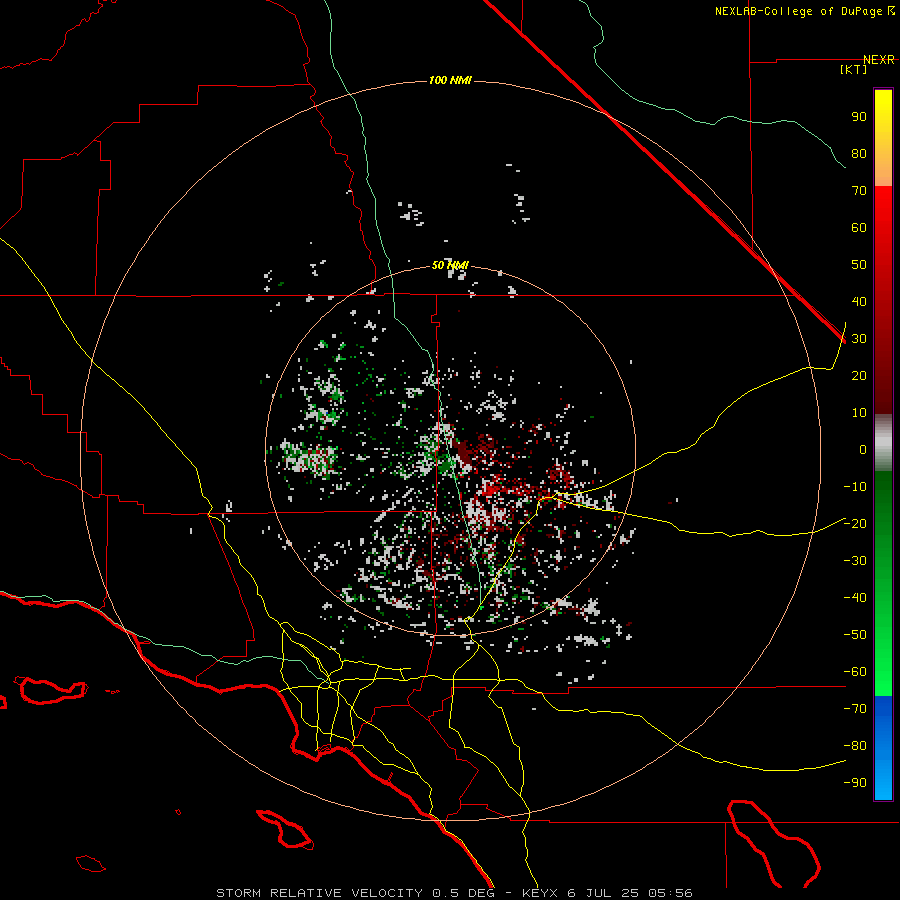900x900 pixels.
Task: Click the -40 value on velocity scale
Action: pyautogui.click(x=855, y=598)
